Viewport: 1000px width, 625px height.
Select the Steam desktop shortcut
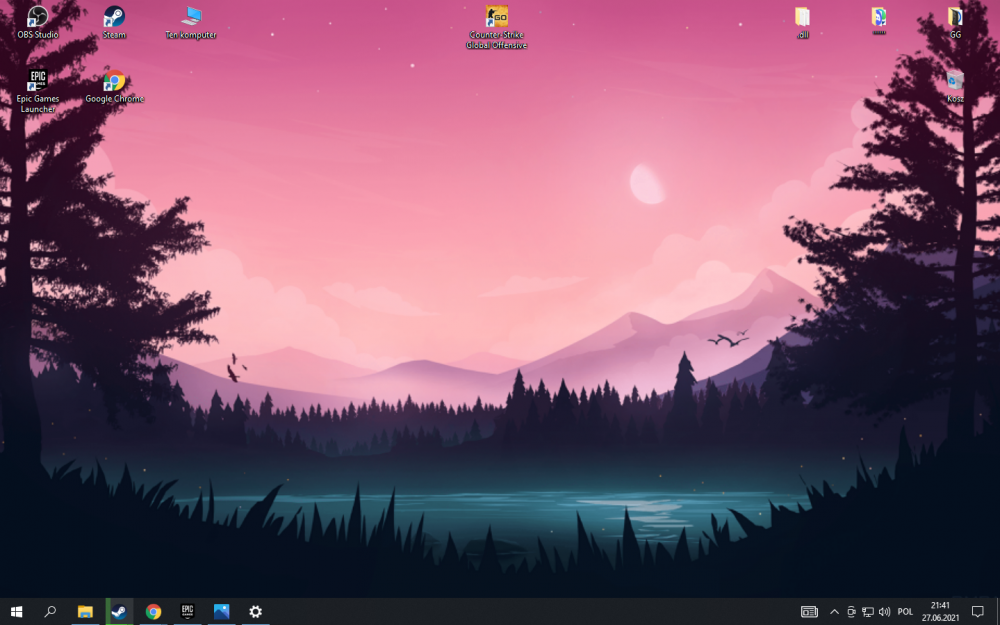114,22
